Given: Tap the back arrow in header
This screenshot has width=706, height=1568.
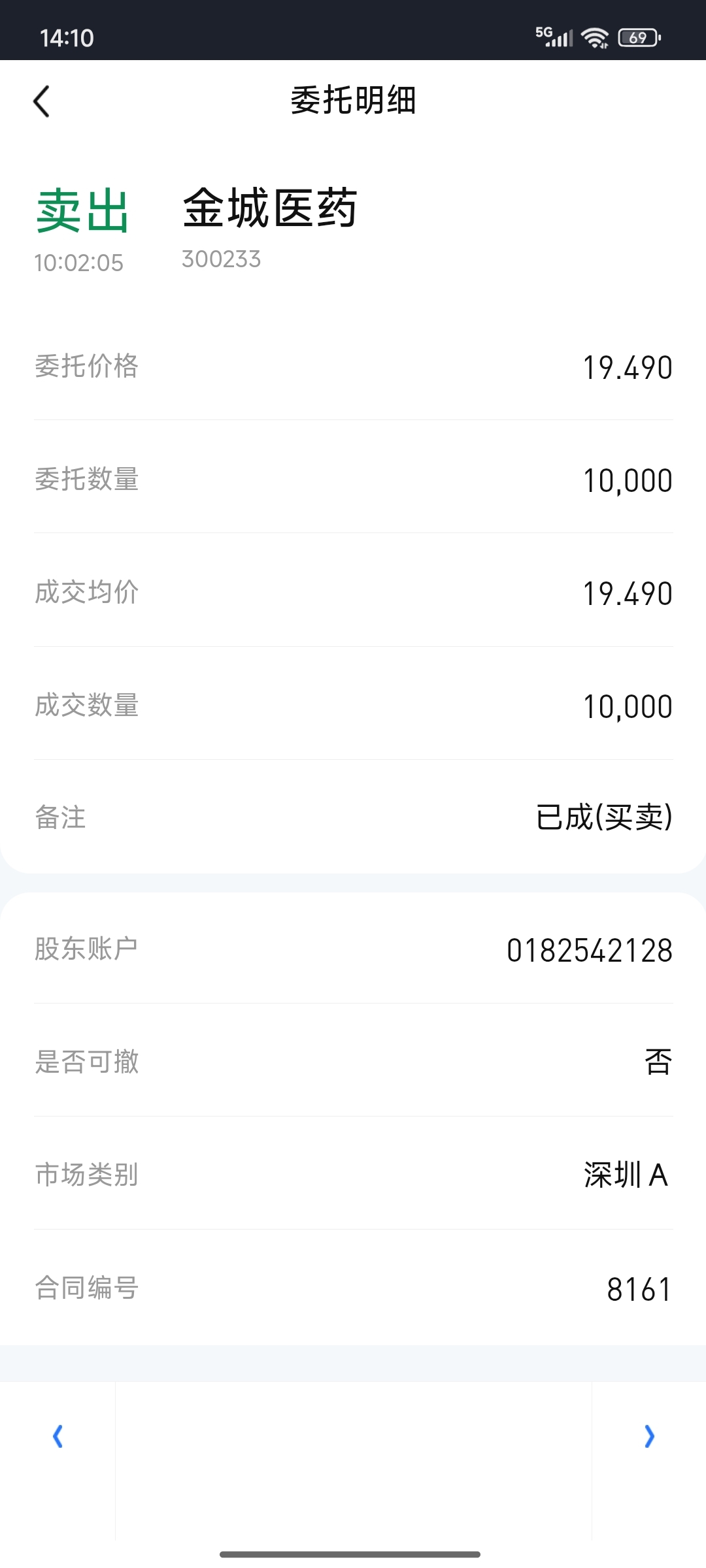Looking at the screenshot, I should click(x=41, y=101).
